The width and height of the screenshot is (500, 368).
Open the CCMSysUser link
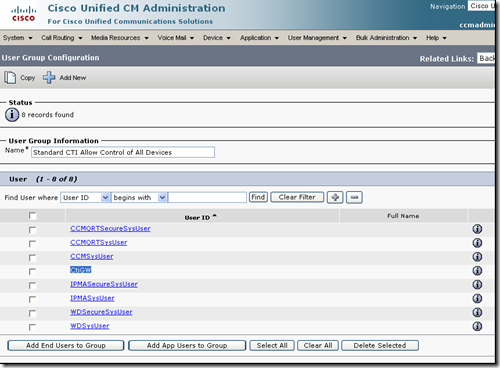(x=92, y=257)
